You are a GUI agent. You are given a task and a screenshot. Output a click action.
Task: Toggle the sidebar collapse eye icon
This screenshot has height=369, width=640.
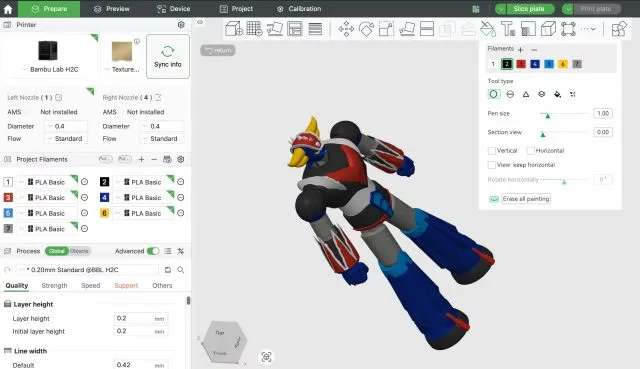click(x=200, y=22)
